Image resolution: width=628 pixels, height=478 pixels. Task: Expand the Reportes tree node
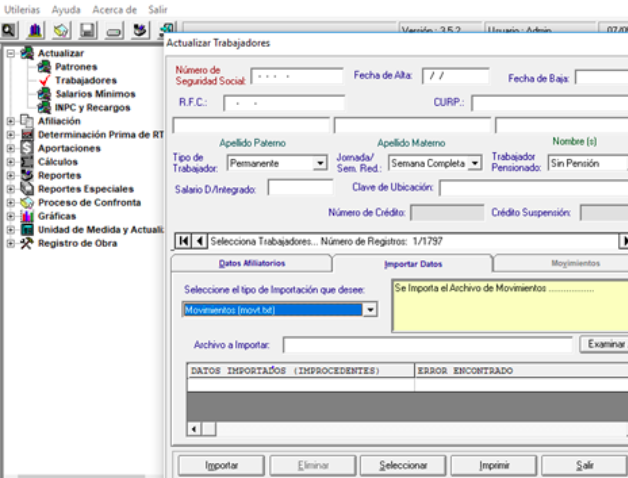point(11,175)
